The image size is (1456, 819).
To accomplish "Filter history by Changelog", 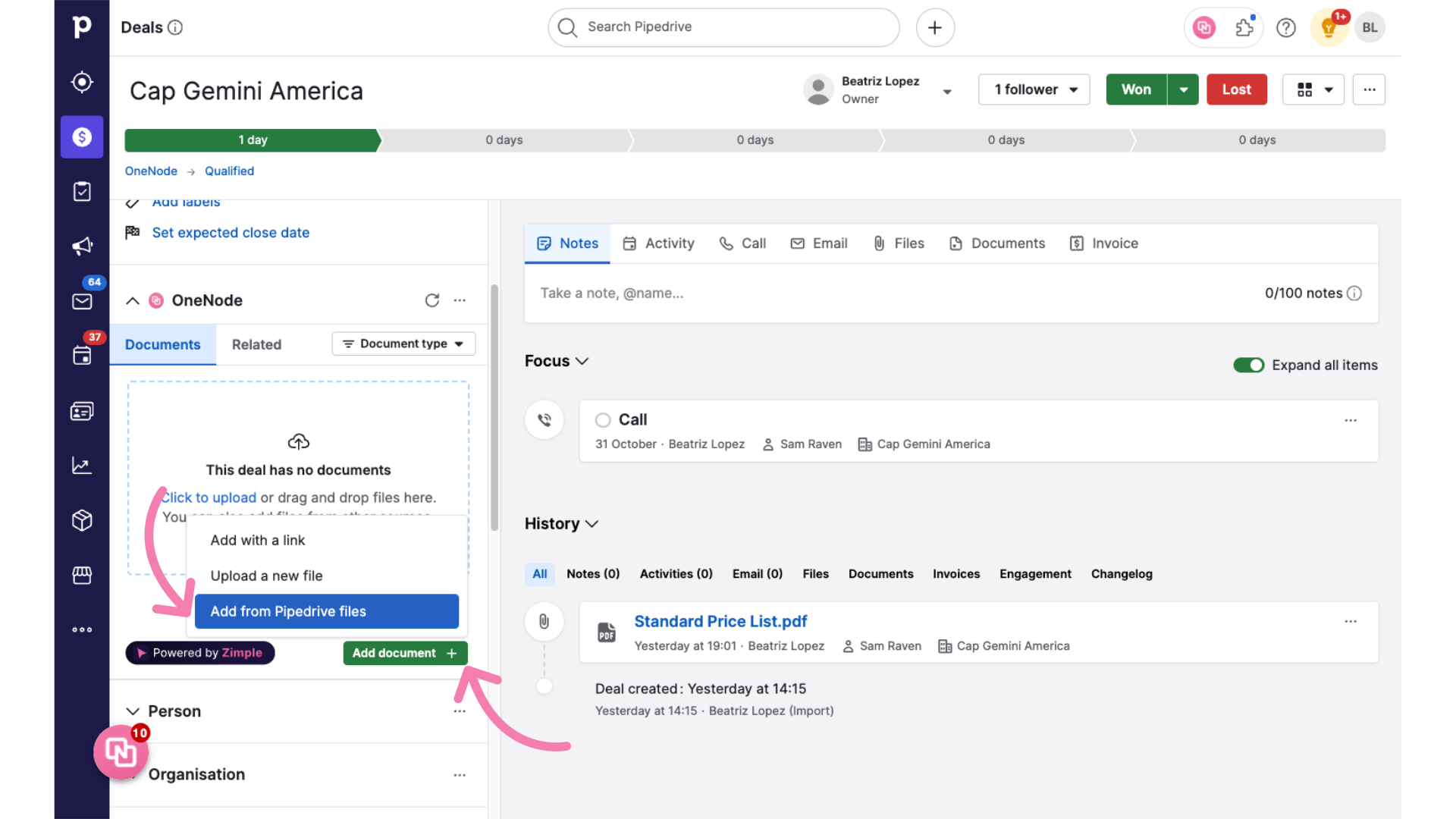I will point(1122,574).
